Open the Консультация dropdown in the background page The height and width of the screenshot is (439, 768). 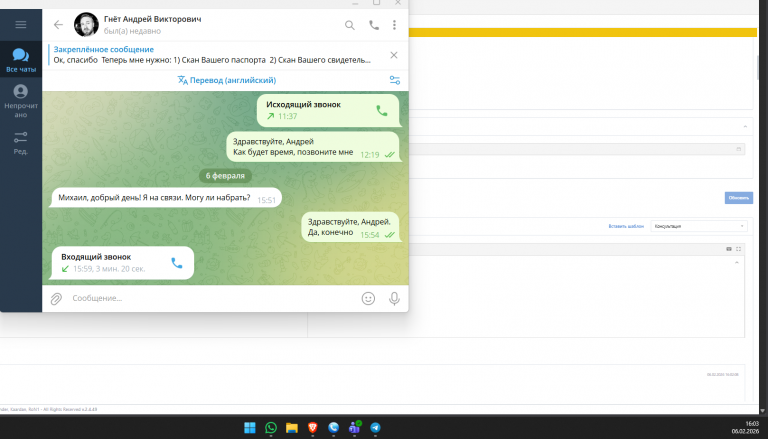coord(699,226)
